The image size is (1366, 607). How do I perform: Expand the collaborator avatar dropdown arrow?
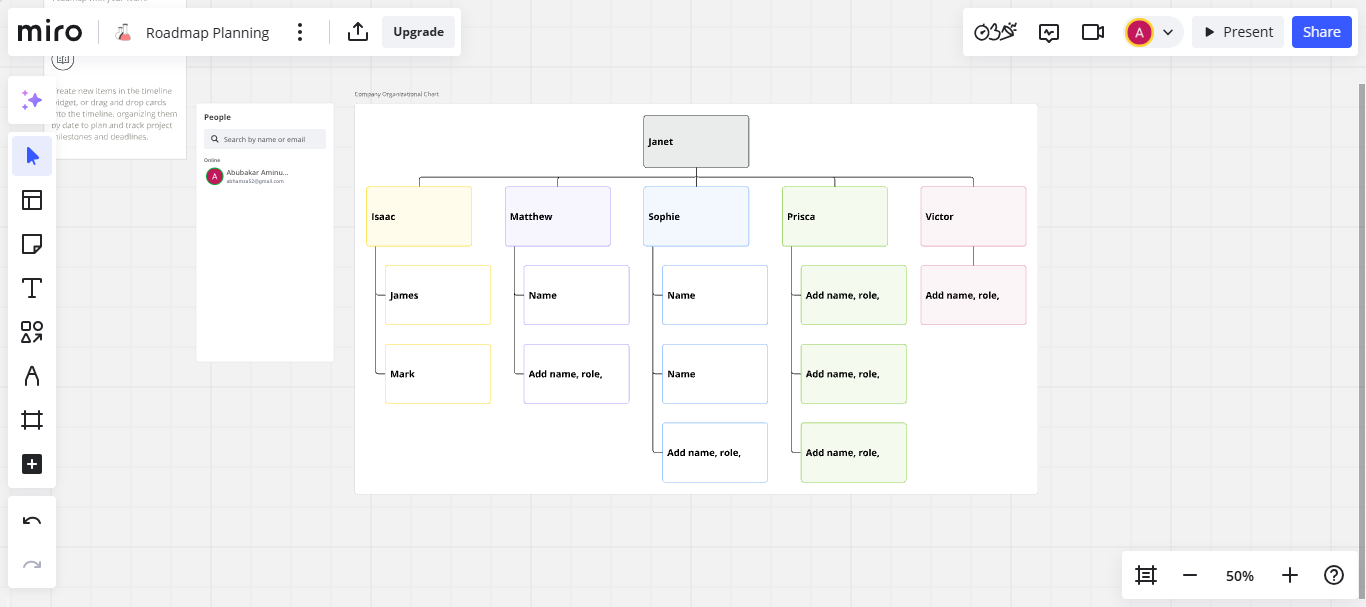click(1168, 32)
